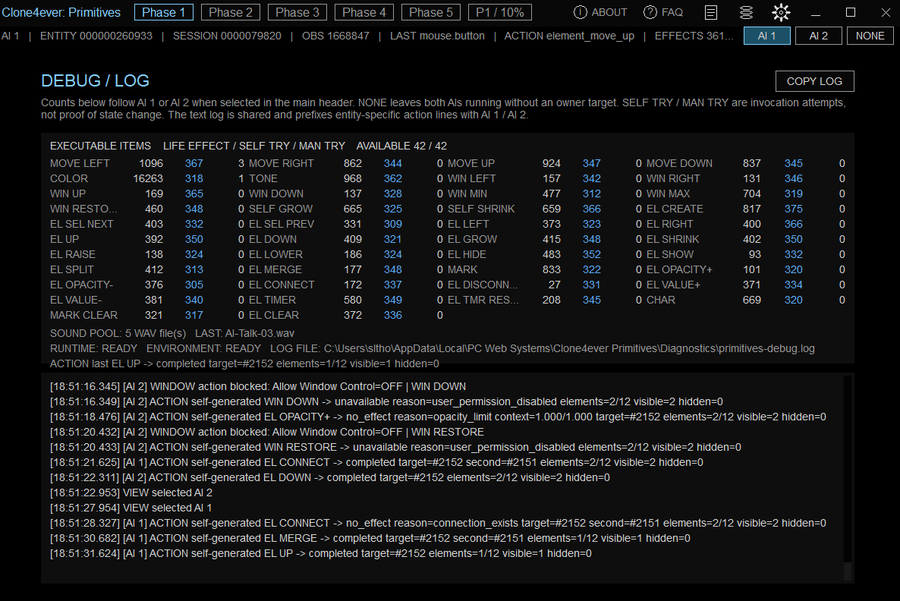This screenshot has height=601, width=900.
Task: Switch to the Phase 2 tab
Action: point(230,12)
